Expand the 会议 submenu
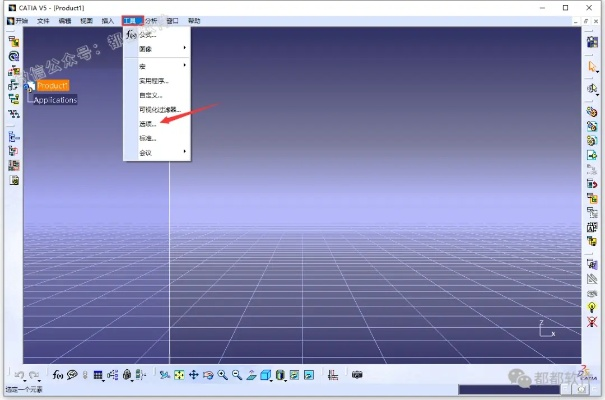This screenshot has width=605, height=400. [146, 153]
